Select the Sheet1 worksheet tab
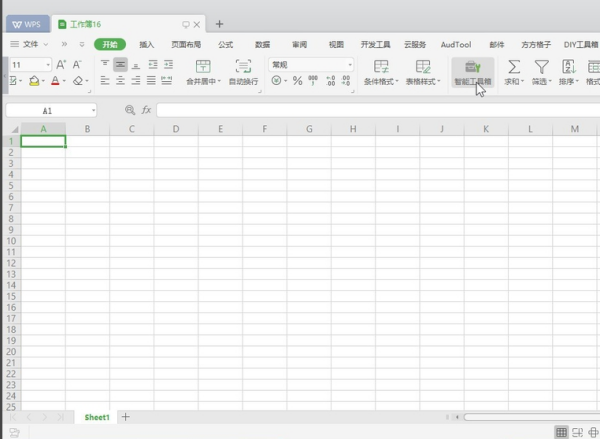 coord(97,416)
